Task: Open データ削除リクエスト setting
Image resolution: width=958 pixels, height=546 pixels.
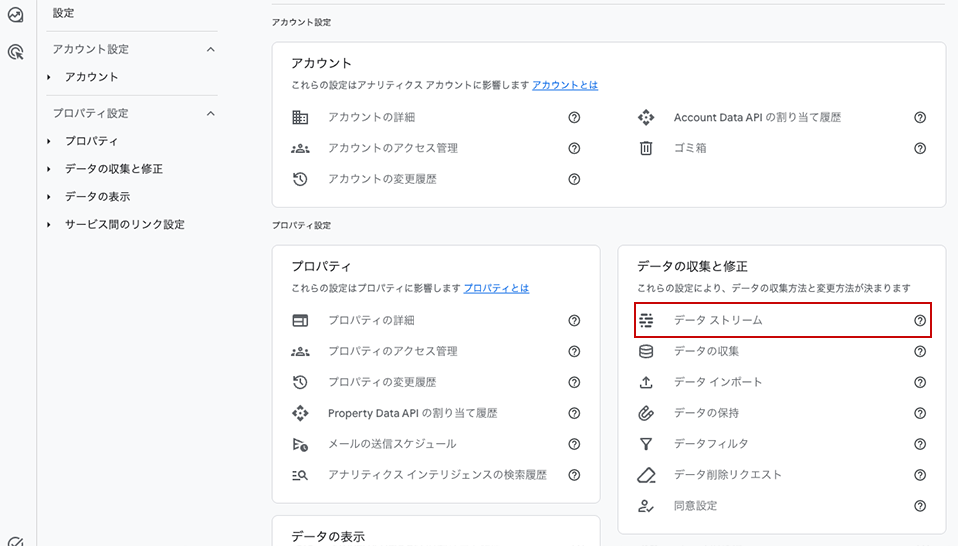Action: [728, 475]
